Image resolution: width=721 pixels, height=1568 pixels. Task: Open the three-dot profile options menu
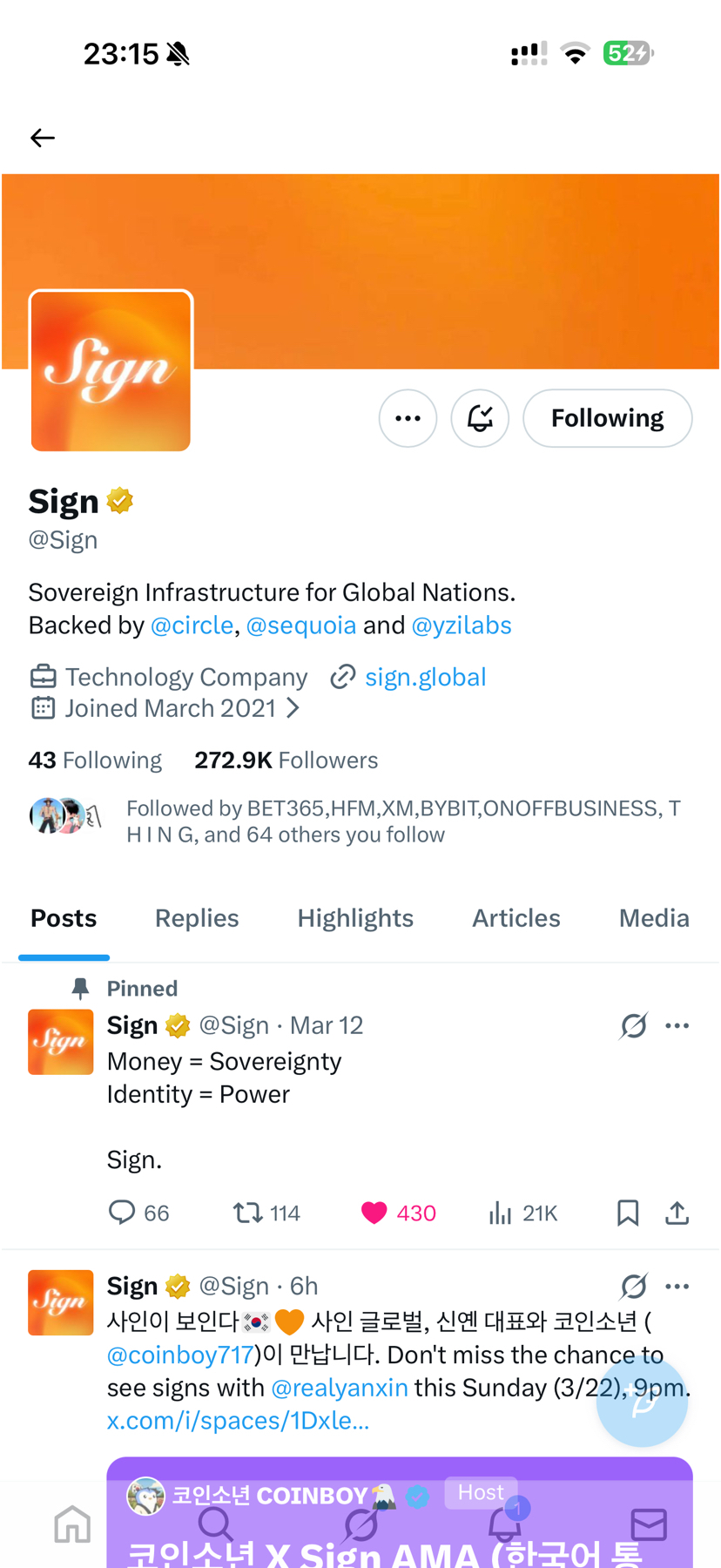pos(408,418)
